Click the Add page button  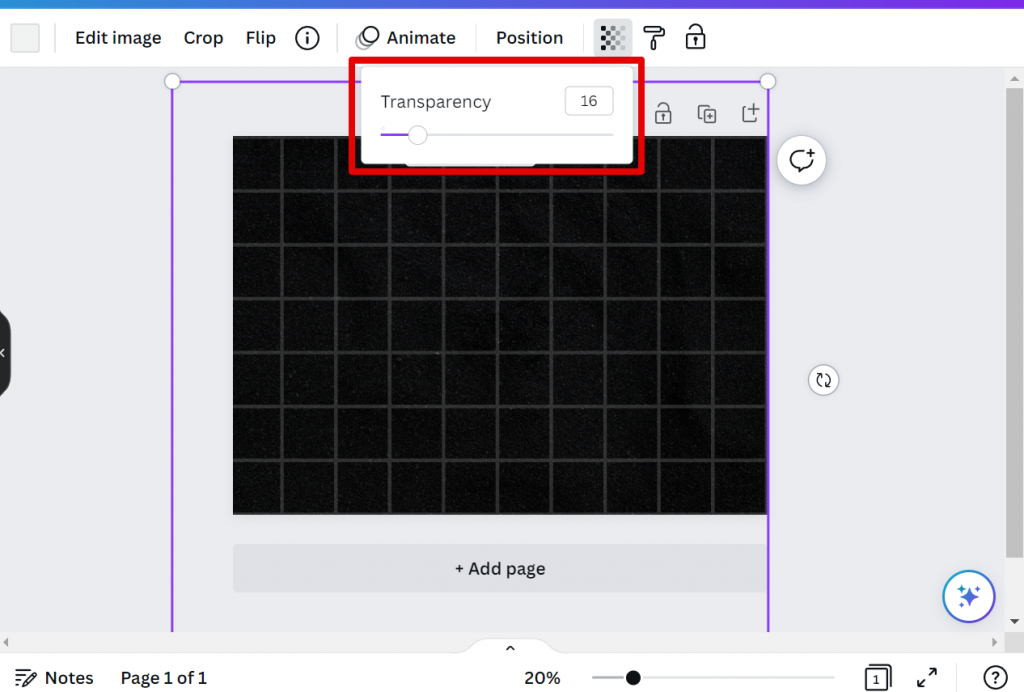[500, 568]
